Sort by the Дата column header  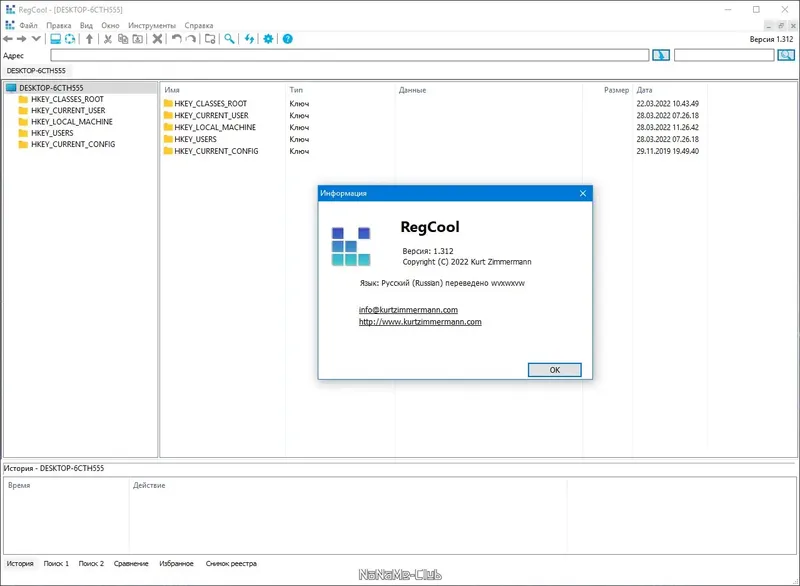(644, 90)
